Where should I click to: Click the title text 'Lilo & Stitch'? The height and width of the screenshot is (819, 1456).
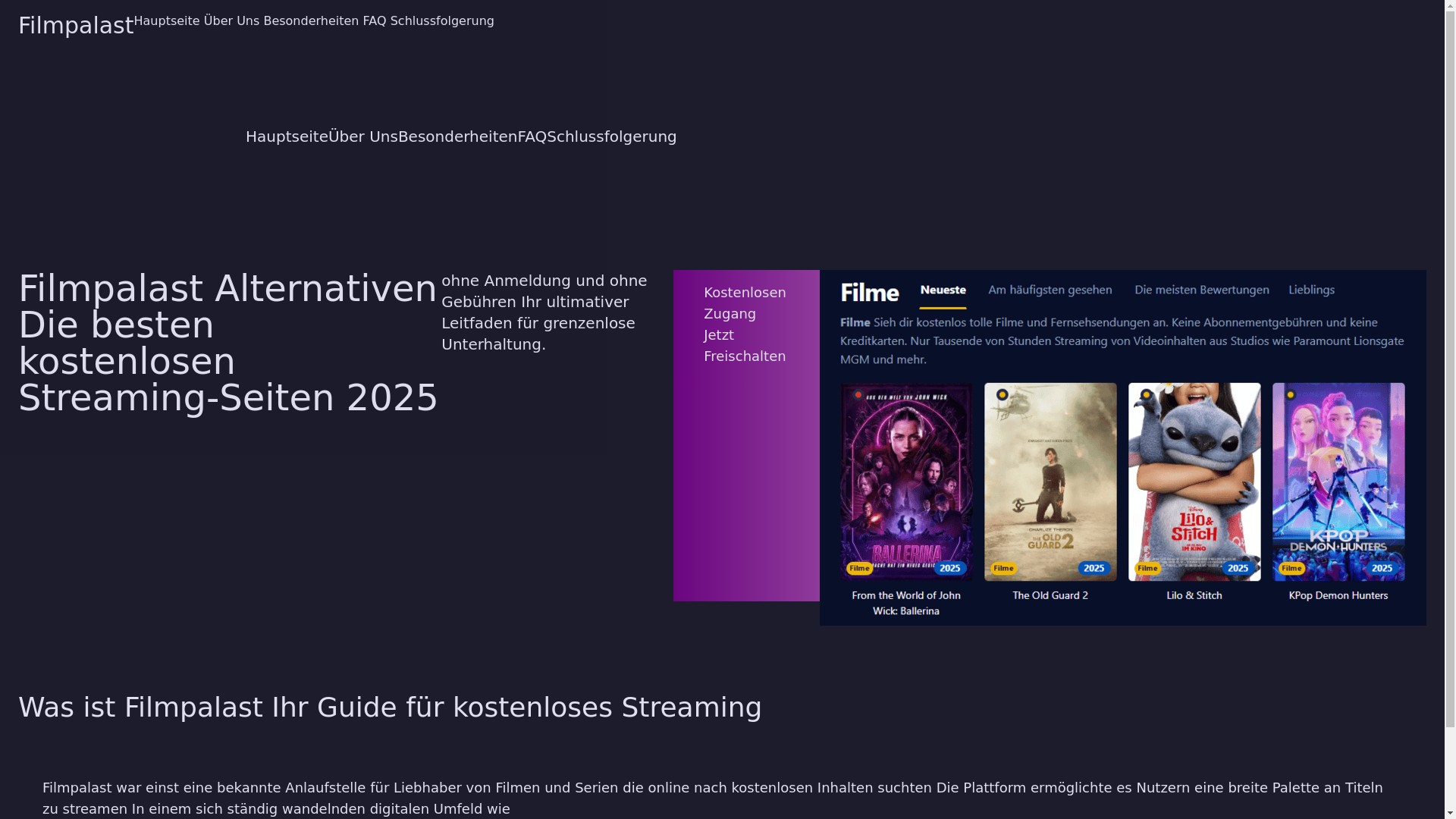(x=1194, y=596)
